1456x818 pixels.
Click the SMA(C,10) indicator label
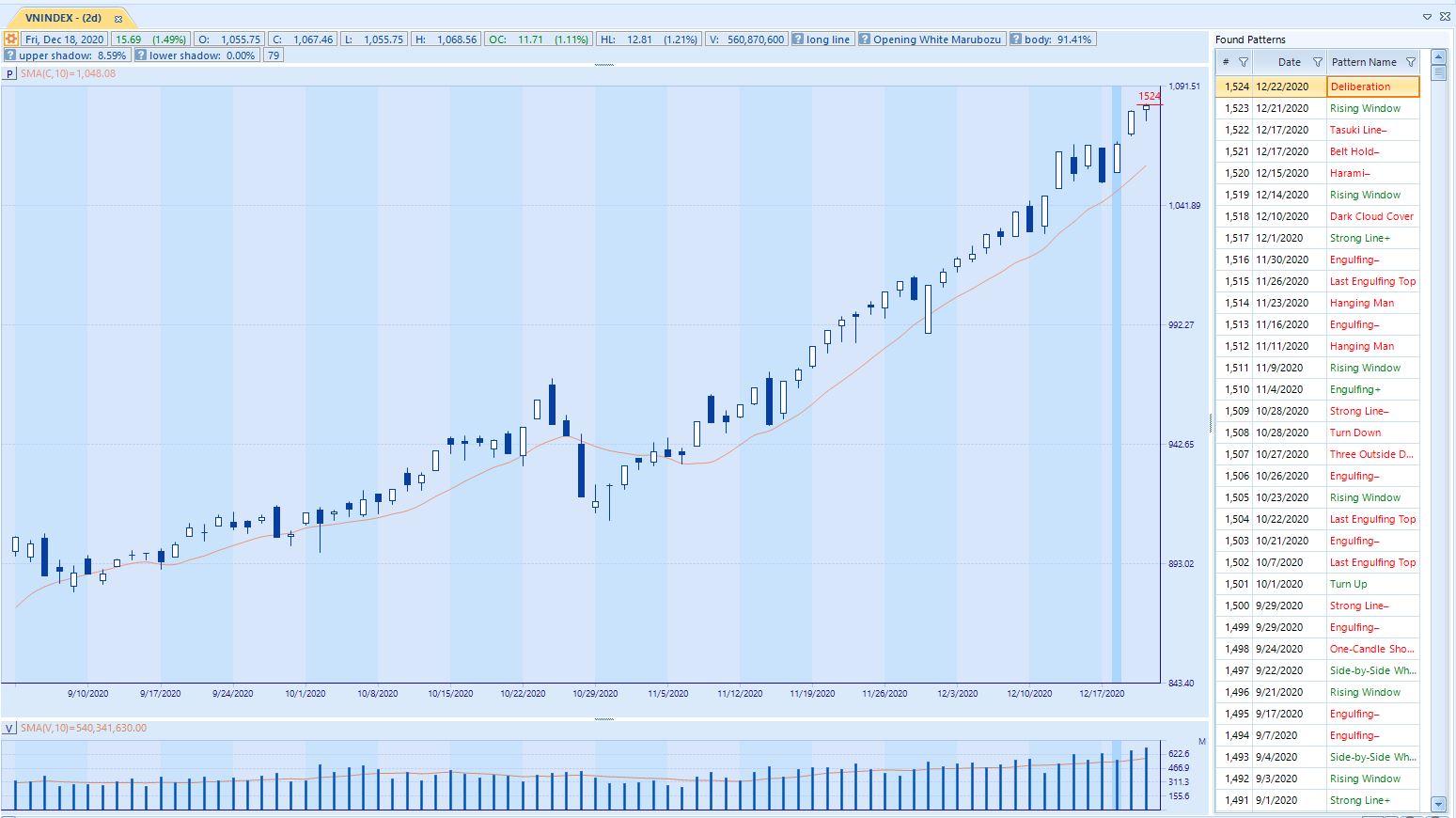coord(69,73)
